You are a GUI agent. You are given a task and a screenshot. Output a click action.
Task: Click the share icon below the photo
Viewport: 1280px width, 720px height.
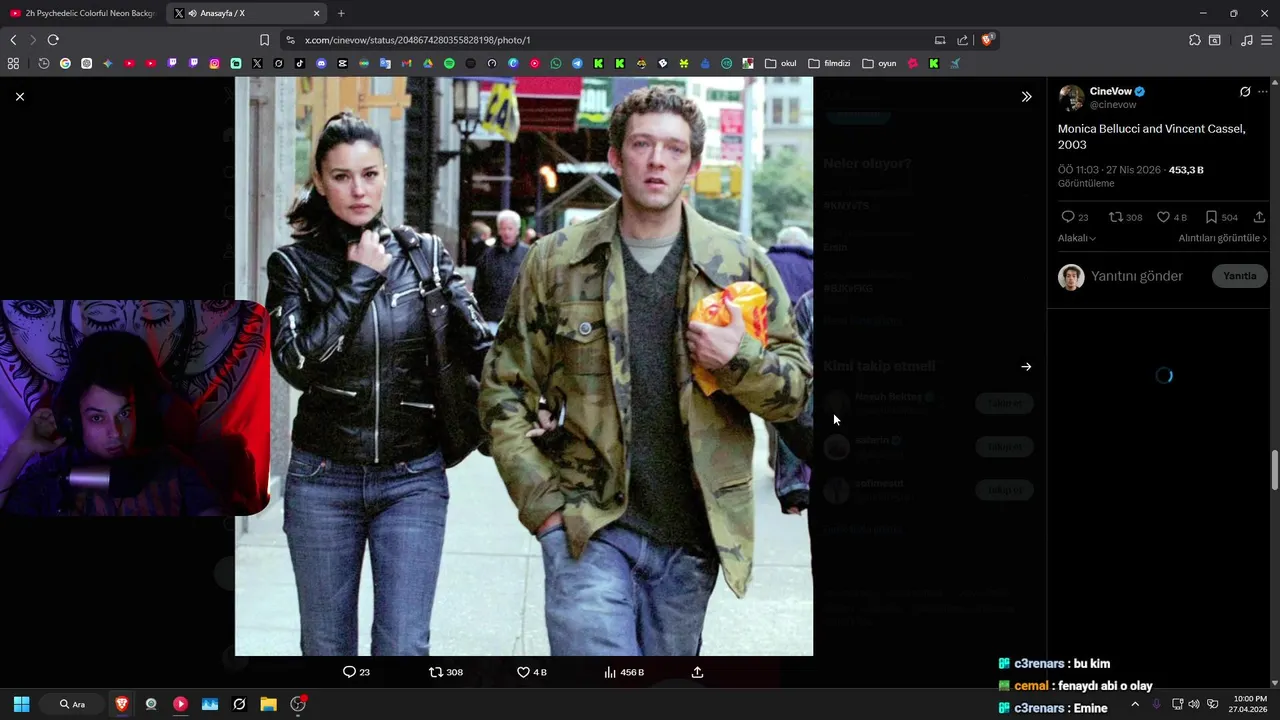[x=698, y=672]
